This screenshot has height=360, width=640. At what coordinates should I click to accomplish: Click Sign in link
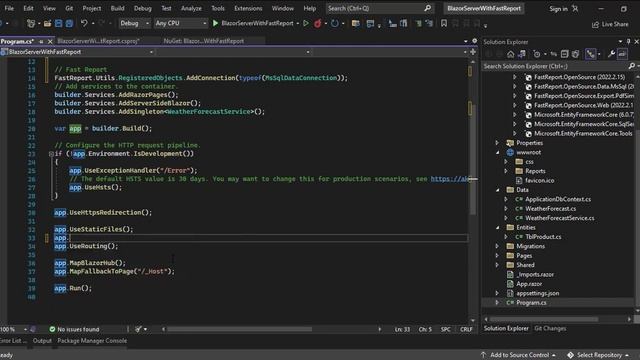(x=558, y=9)
